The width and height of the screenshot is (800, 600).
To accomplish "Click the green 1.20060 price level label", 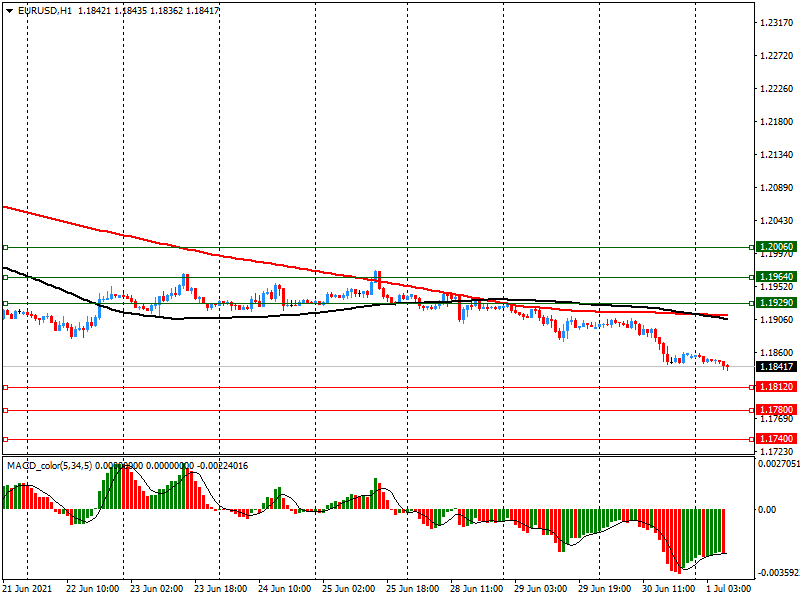I will pyautogui.click(x=776, y=247).
